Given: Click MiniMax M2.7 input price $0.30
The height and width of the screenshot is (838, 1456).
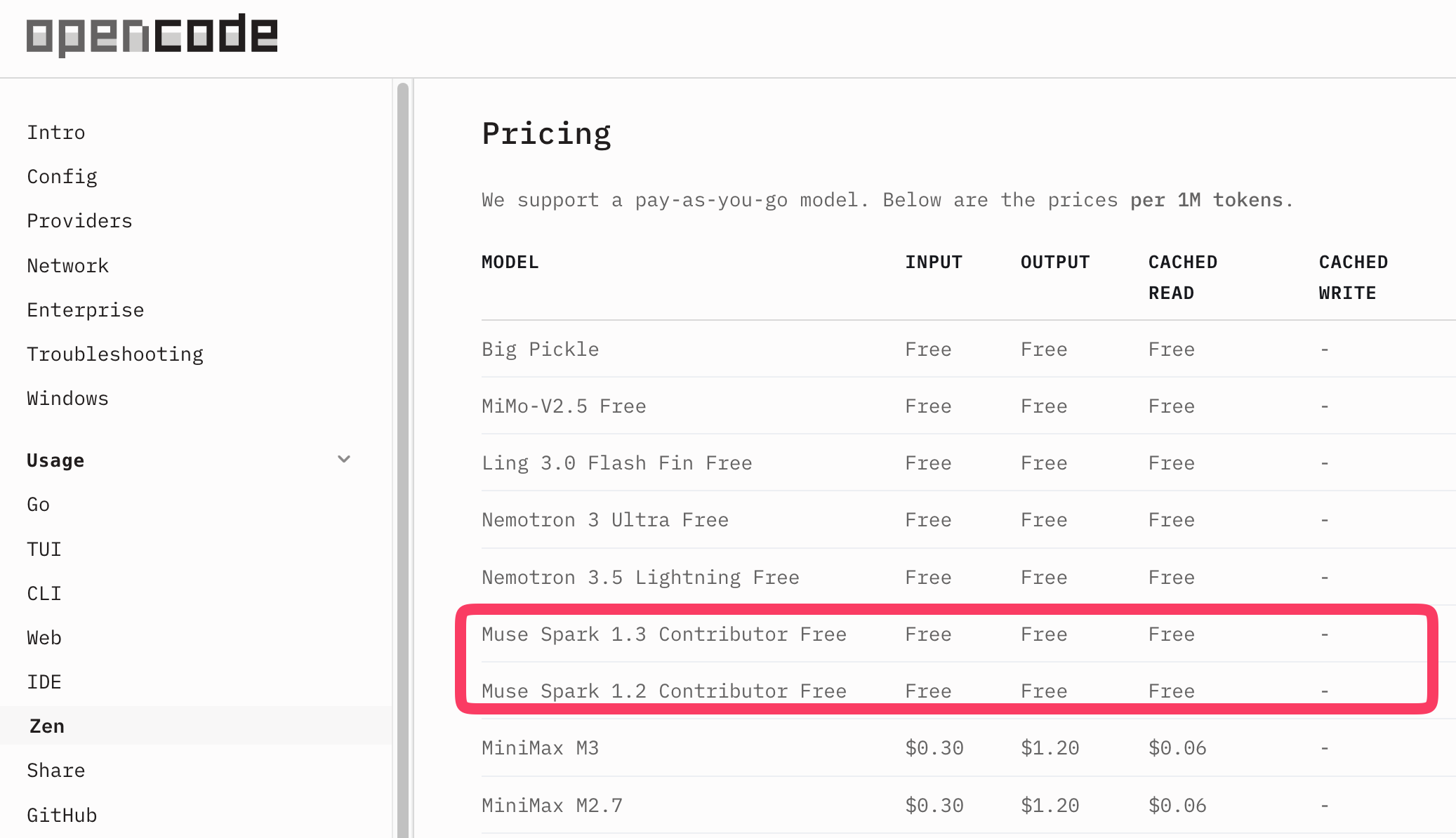Looking at the screenshot, I should pos(934,805).
